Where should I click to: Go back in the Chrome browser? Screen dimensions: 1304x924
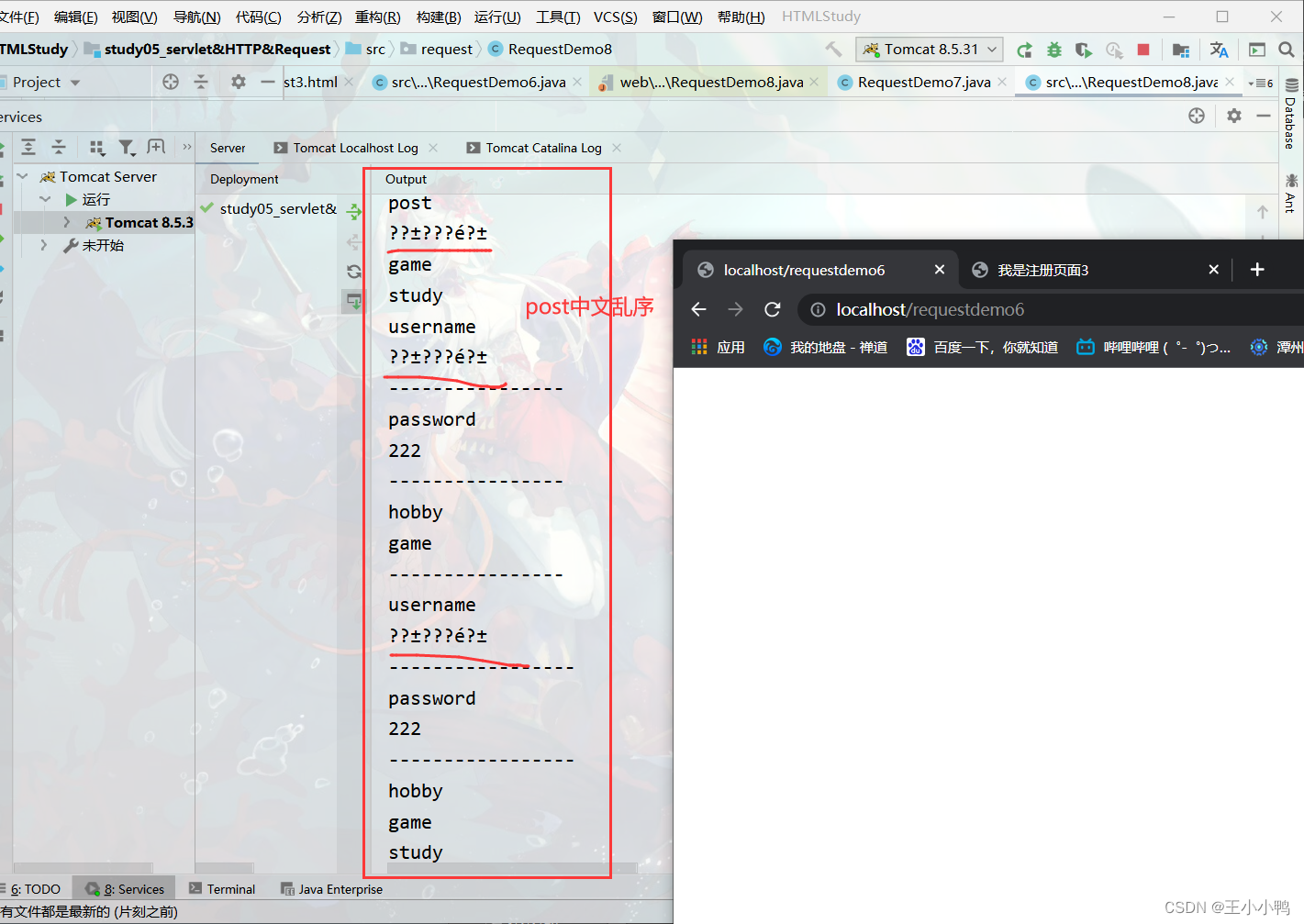(699, 309)
